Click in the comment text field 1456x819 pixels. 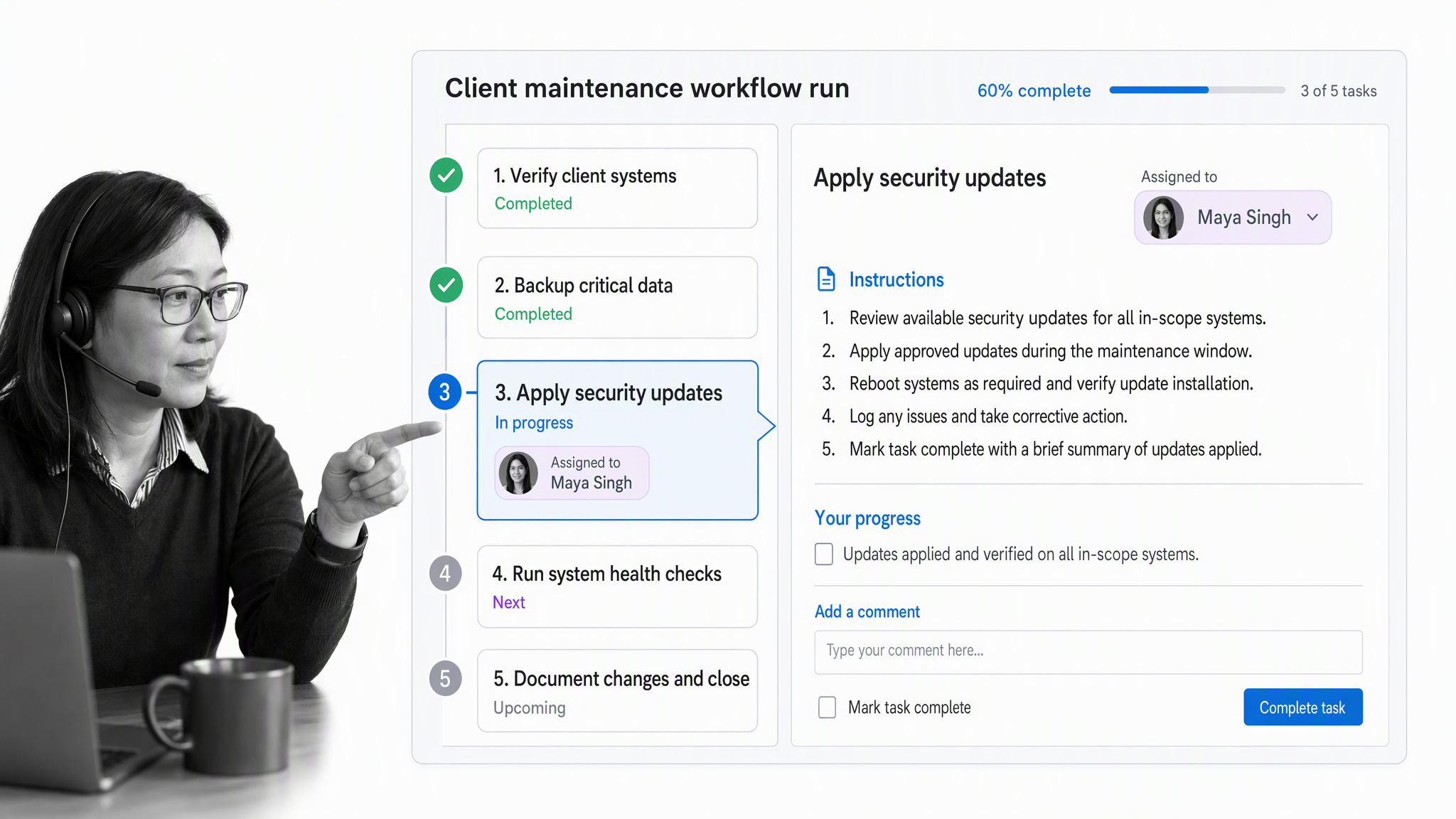[1088, 652]
